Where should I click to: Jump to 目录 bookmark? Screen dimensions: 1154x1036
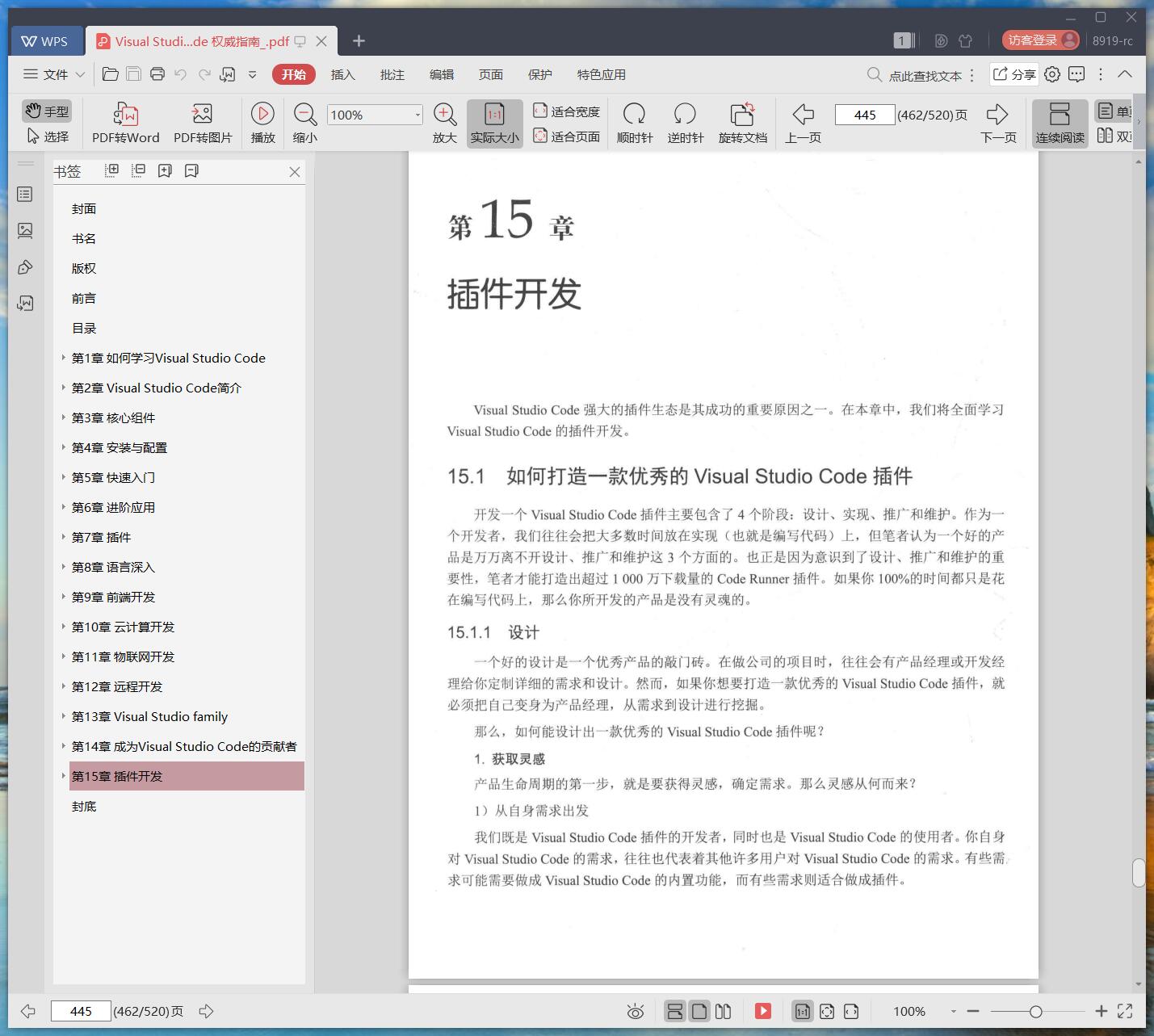tap(84, 328)
